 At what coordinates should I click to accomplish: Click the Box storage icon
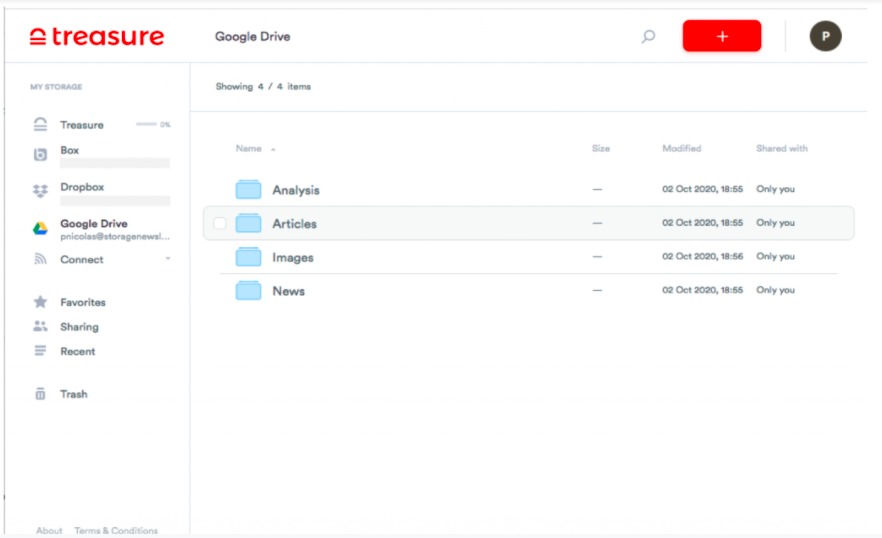tap(40, 154)
